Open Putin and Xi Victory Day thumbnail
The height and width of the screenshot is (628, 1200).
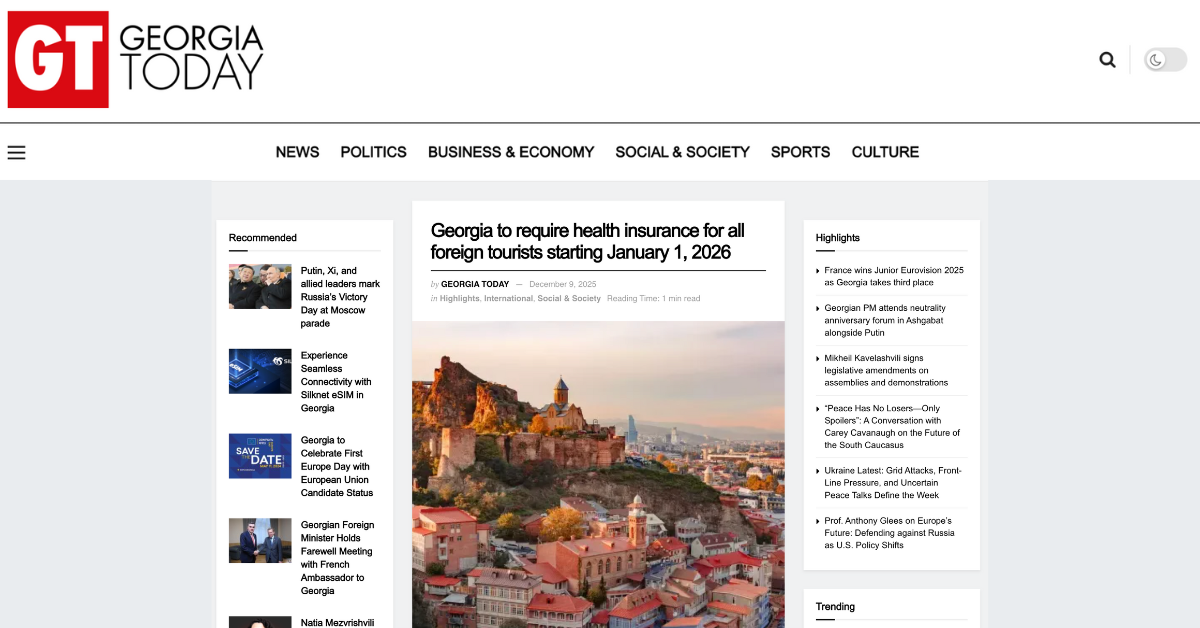[260, 286]
